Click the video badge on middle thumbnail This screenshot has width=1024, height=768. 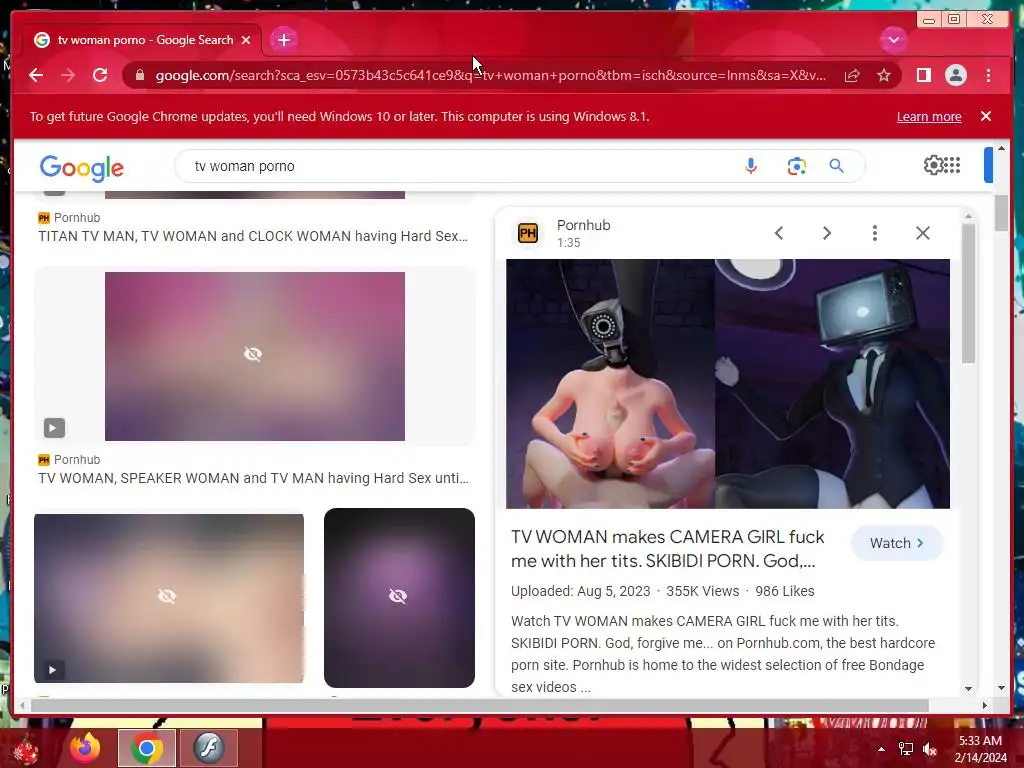tap(54, 428)
